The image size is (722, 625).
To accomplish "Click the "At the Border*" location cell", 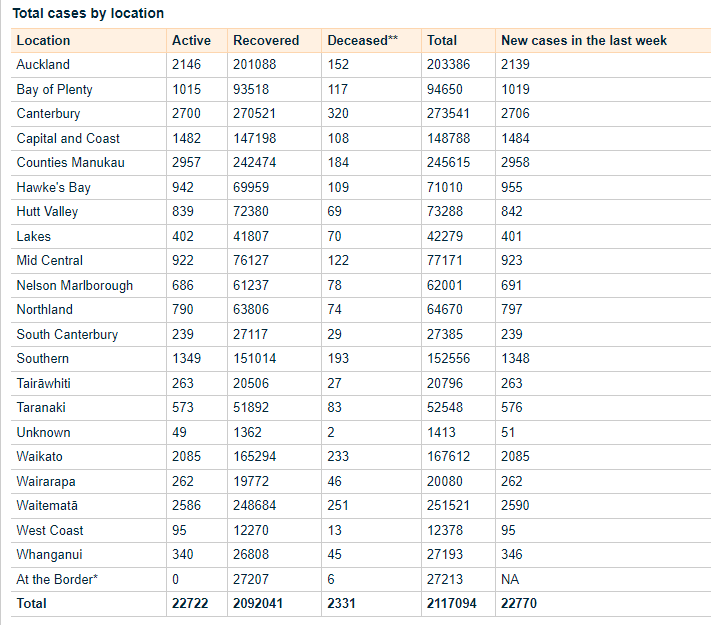I will pyautogui.click(x=57, y=579).
